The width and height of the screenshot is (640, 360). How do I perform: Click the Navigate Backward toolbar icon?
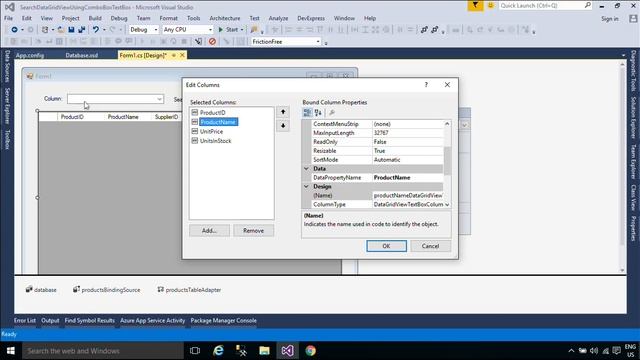pyautogui.click(x=14, y=30)
